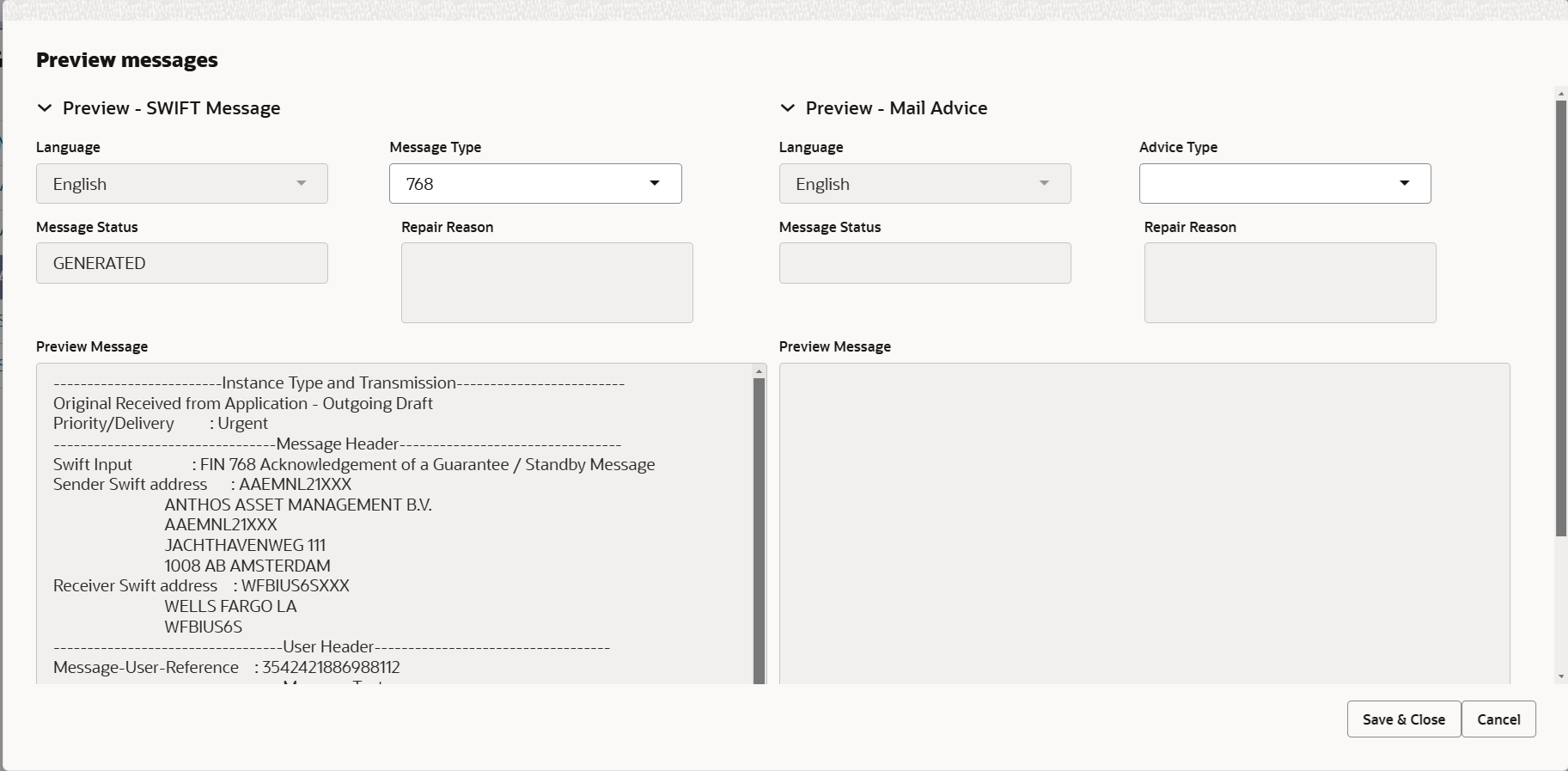Collapse the Preview - Mail Advice section

(x=787, y=108)
